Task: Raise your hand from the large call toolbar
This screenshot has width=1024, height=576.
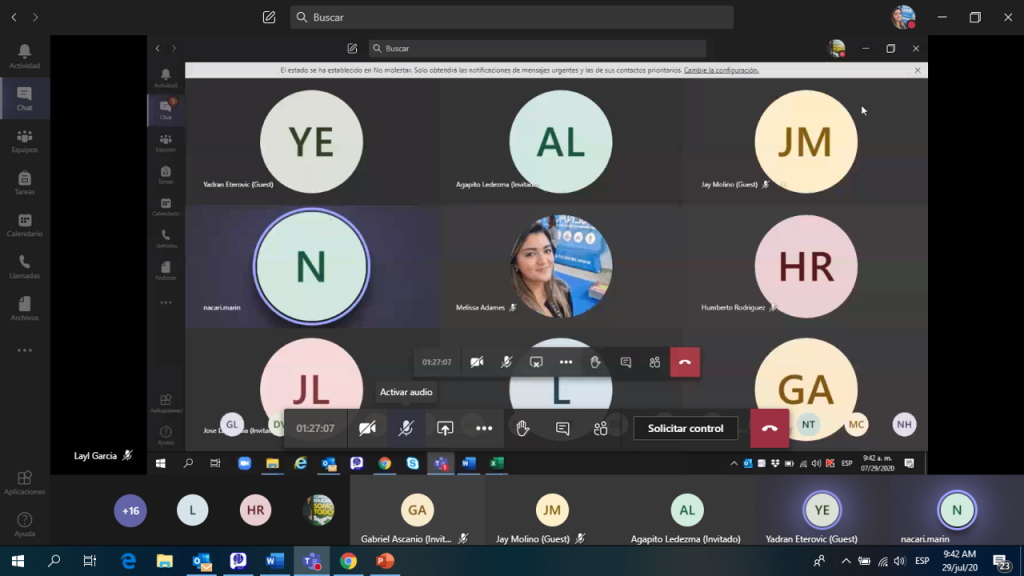Action: pos(522,428)
